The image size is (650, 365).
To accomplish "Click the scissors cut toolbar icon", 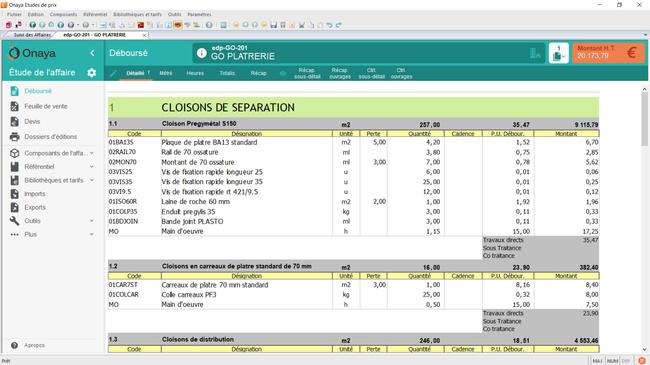I will point(301,25).
